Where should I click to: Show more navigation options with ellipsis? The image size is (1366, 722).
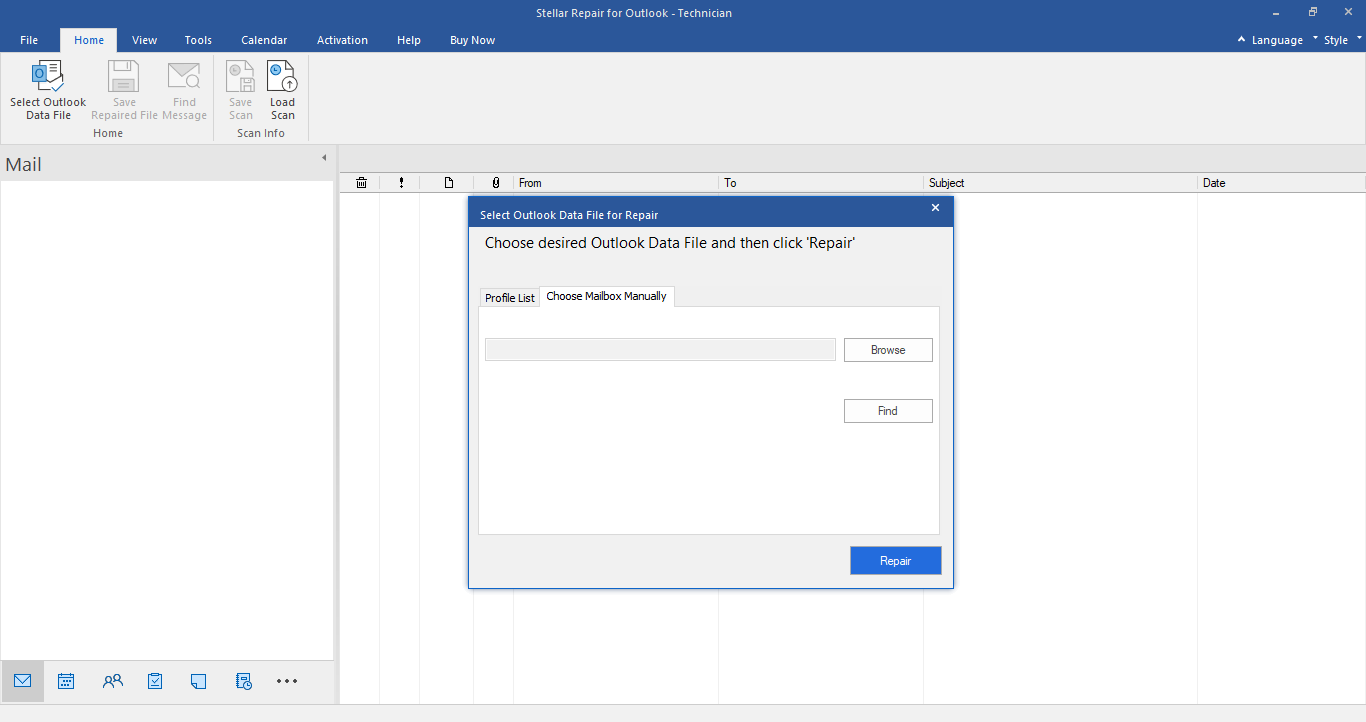[287, 681]
